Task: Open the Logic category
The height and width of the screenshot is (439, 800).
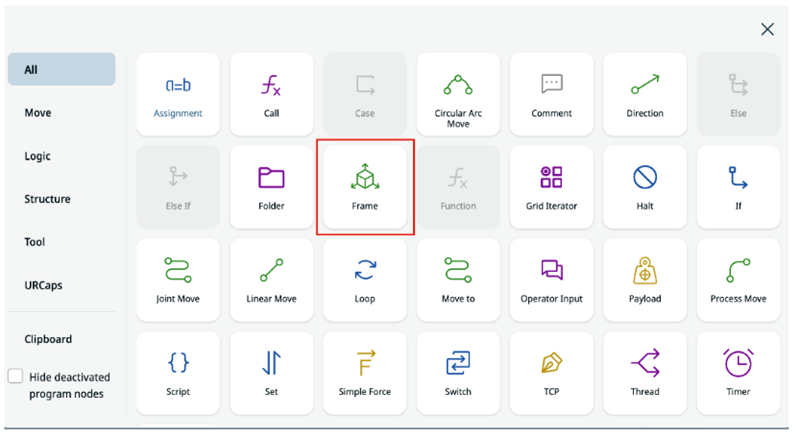Action: coord(38,156)
